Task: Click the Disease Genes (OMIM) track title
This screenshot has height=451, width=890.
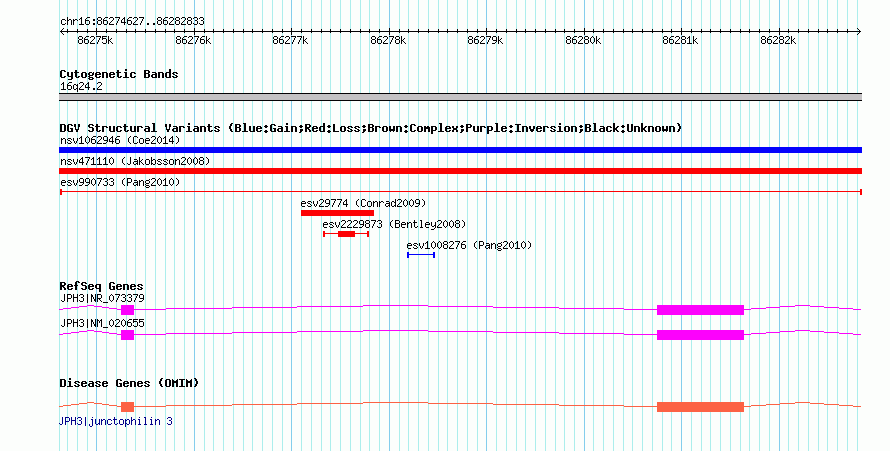Action: pyautogui.click(x=129, y=383)
